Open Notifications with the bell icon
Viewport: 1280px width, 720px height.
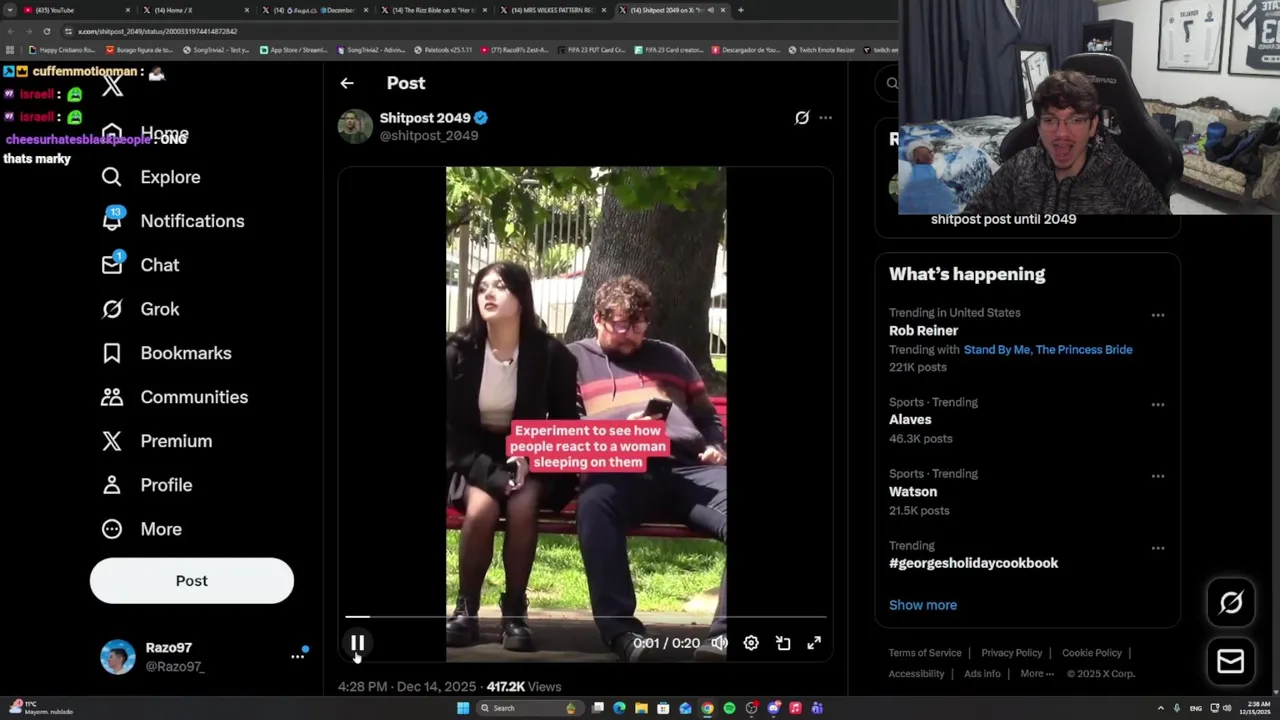[112, 219]
